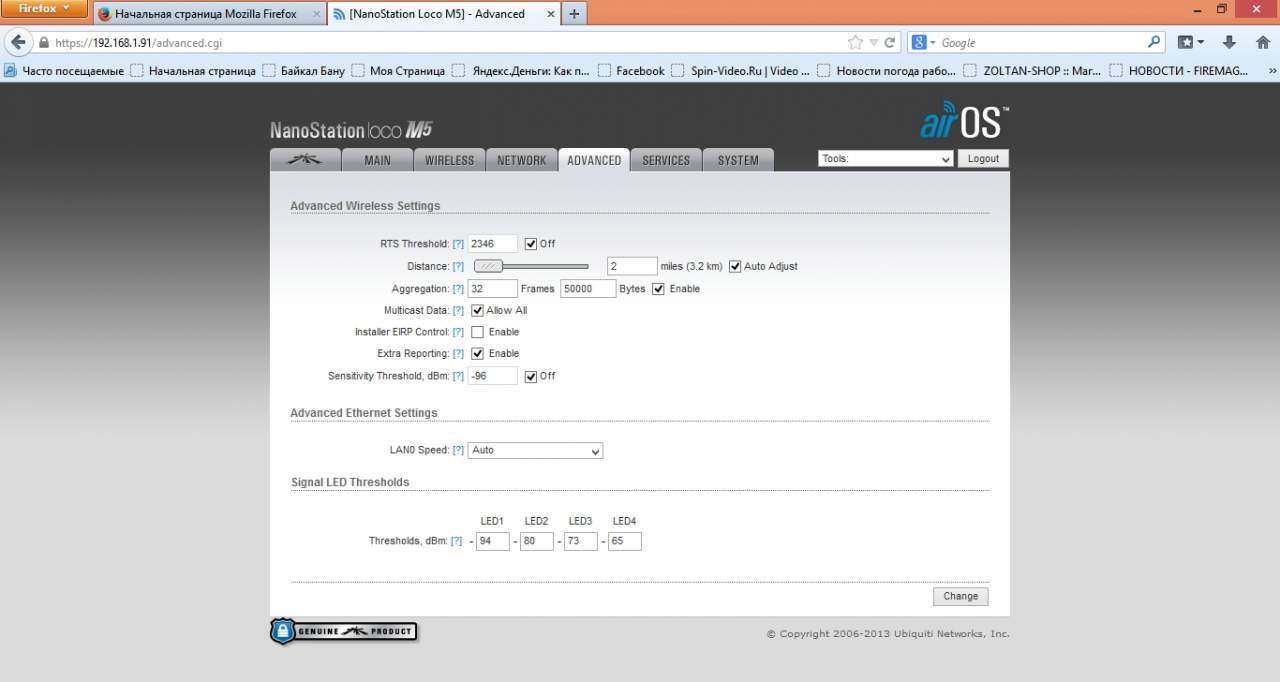The width and height of the screenshot is (1280, 682).
Task: Open help for Installer EIRP Control
Action: pyautogui.click(x=458, y=332)
